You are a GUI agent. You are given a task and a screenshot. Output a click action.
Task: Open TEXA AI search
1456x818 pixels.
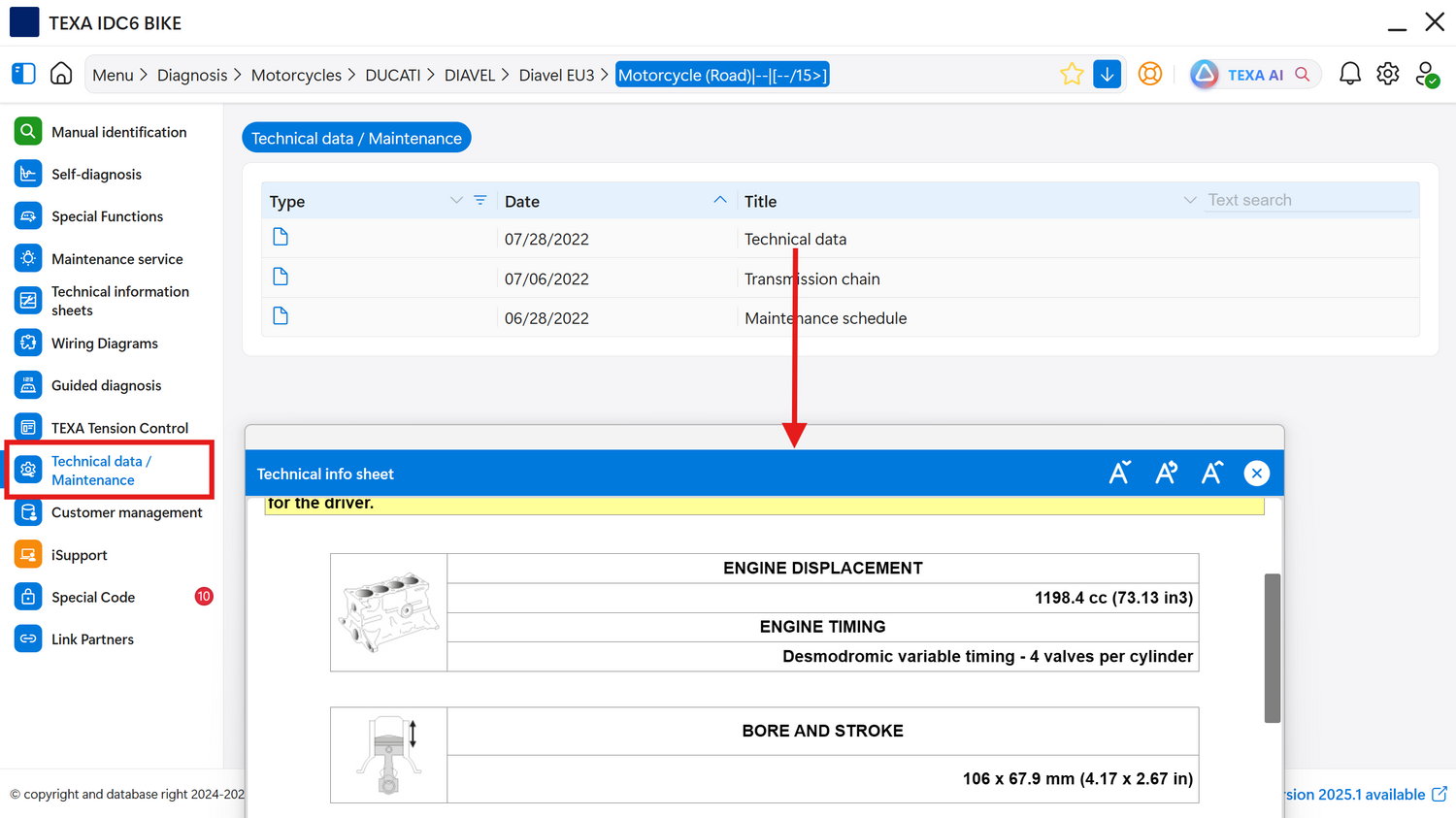(1255, 74)
